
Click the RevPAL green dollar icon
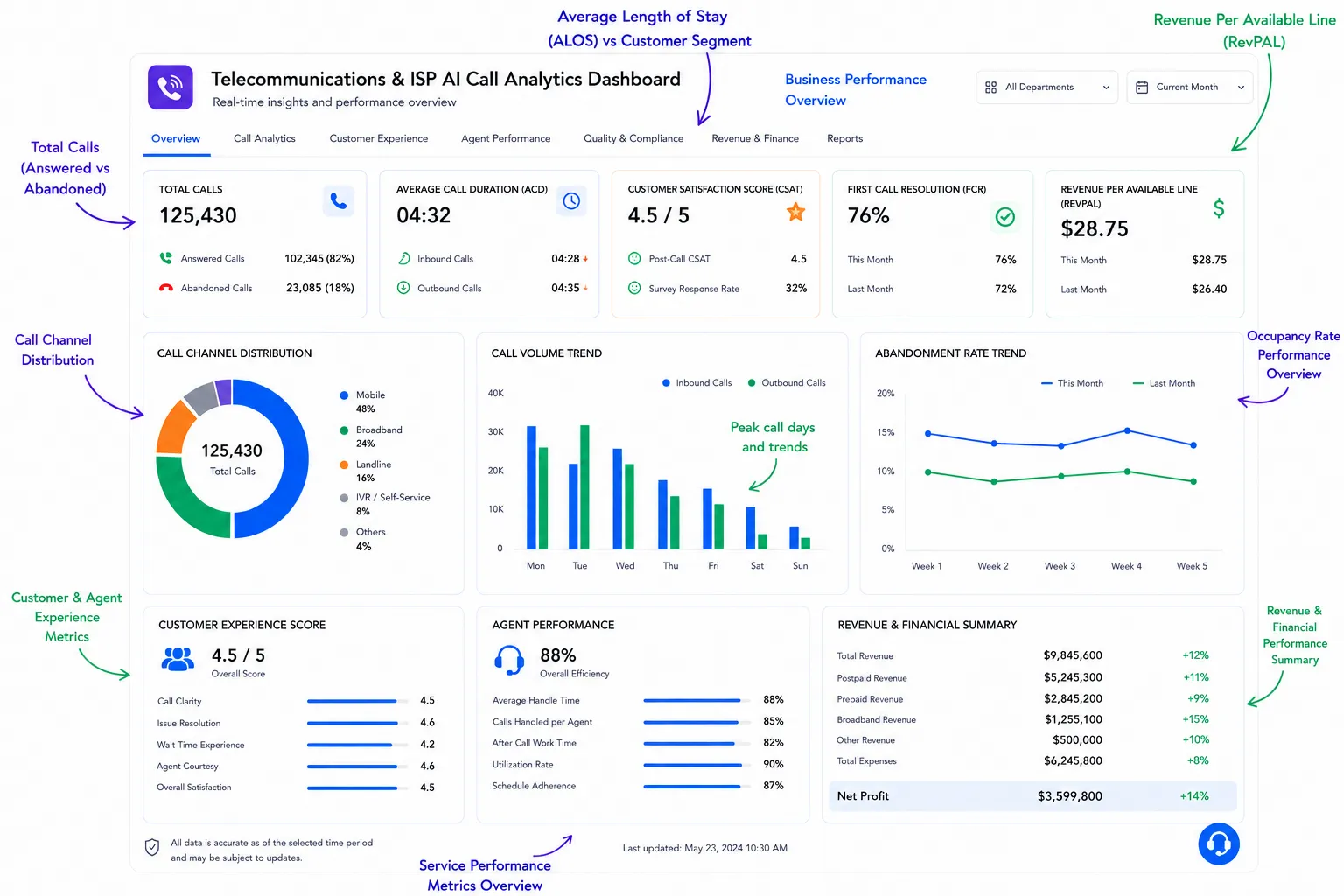pos(1219,208)
